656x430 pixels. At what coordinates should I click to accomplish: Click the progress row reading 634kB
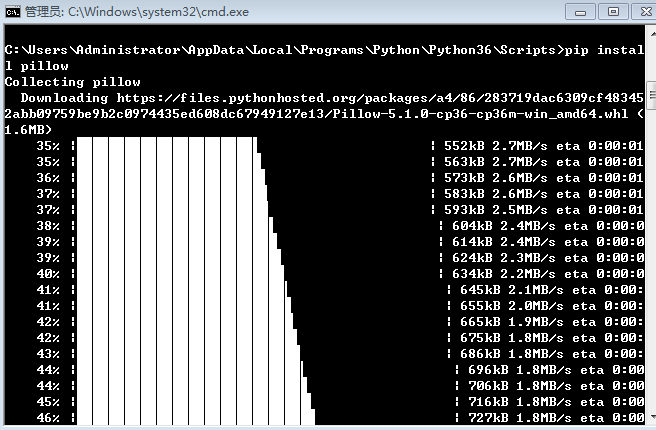(340, 274)
